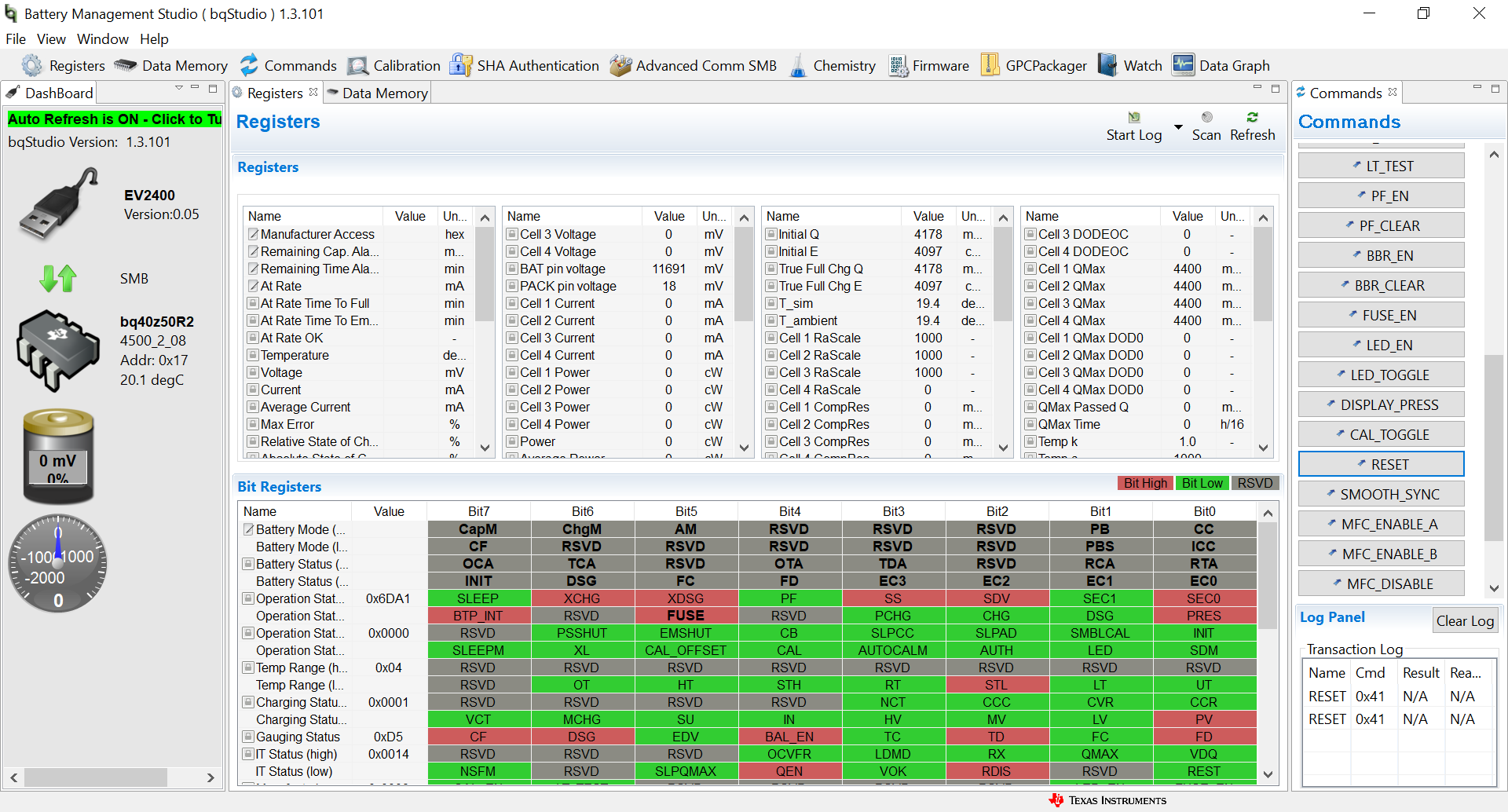
Task: Open the Start Log dropdown arrow
Action: pyautogui.click(x=1178, y=127)
